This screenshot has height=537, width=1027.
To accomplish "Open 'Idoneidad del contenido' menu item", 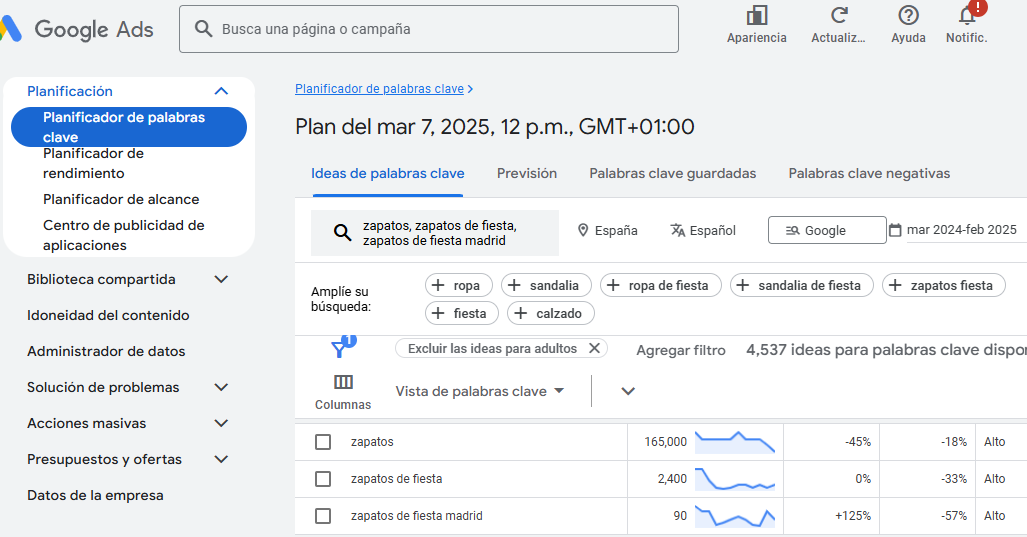I will pos(108,315).
